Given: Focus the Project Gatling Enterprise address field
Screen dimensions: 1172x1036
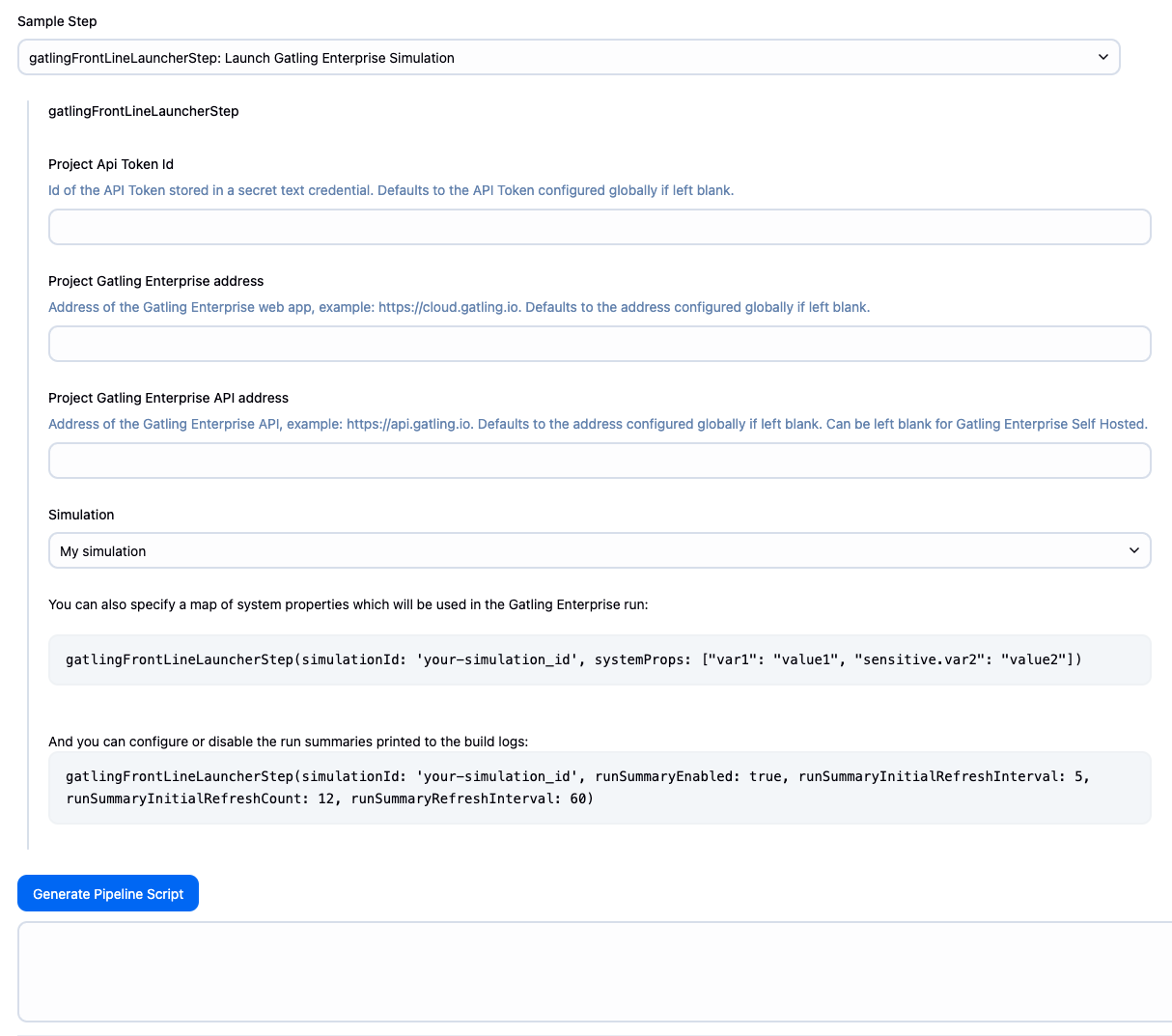Looking at the screenshot, I should point(600,344).
